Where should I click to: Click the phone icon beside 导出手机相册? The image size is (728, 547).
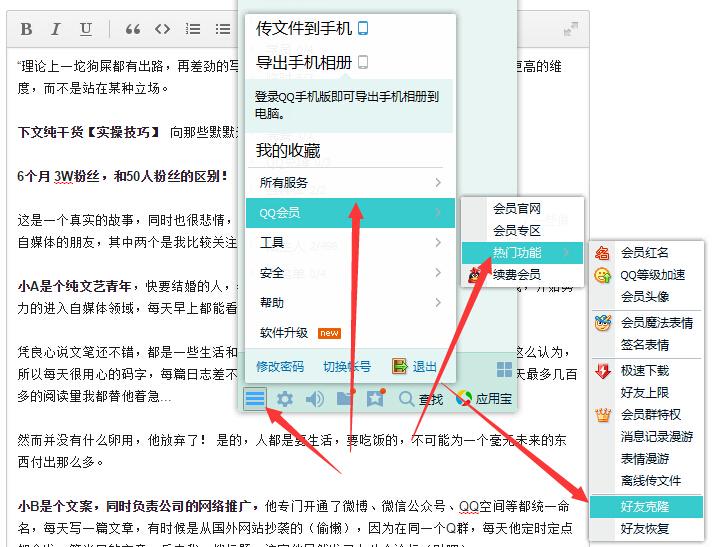(x=363, y=62)
